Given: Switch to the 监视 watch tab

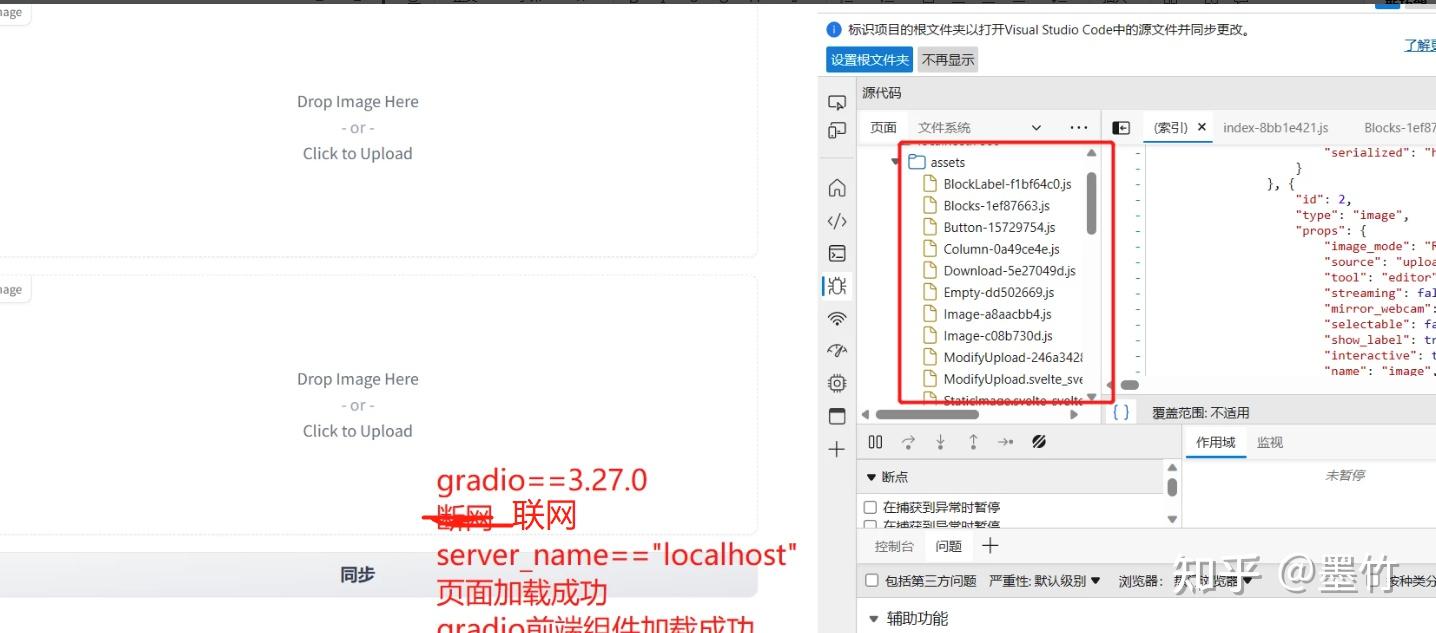Looking at the screenshot, I should (x=1269, y=441).
